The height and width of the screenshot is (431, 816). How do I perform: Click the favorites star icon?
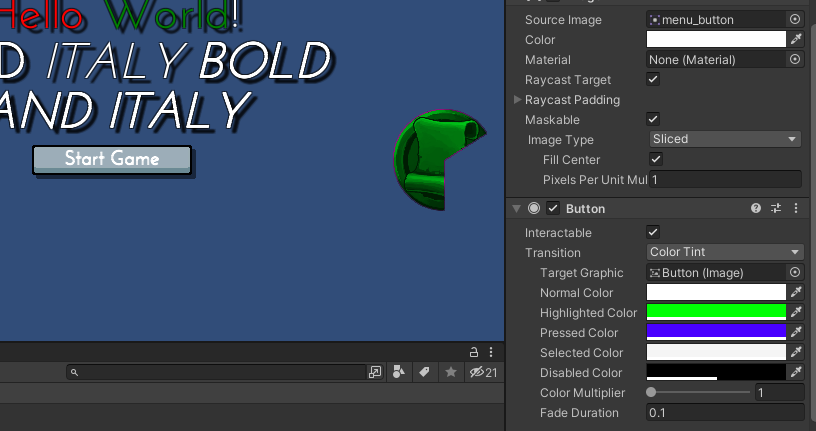coord(451,372)
